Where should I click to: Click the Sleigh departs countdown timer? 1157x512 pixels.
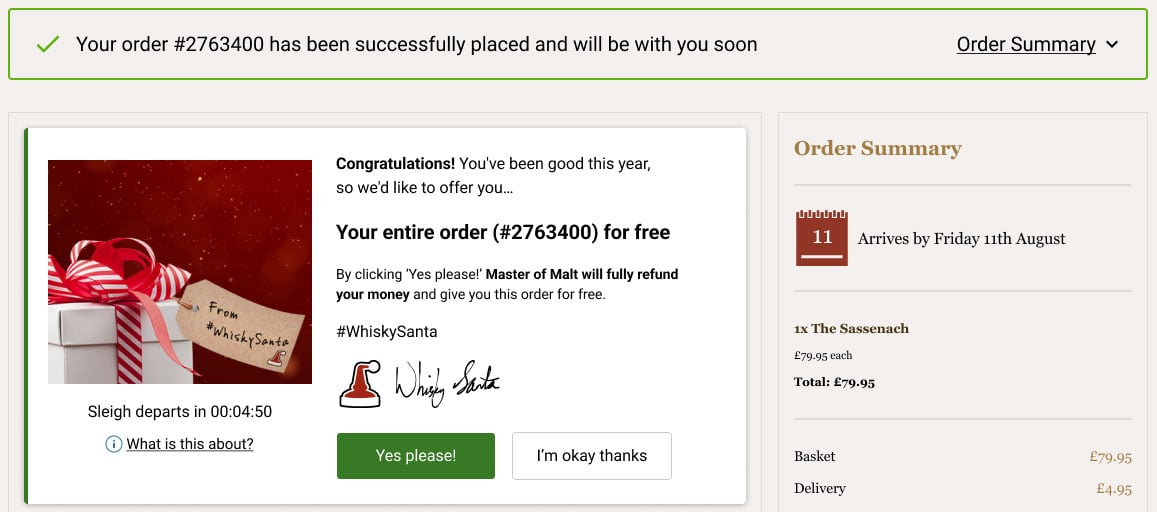(x=179, y=412)
